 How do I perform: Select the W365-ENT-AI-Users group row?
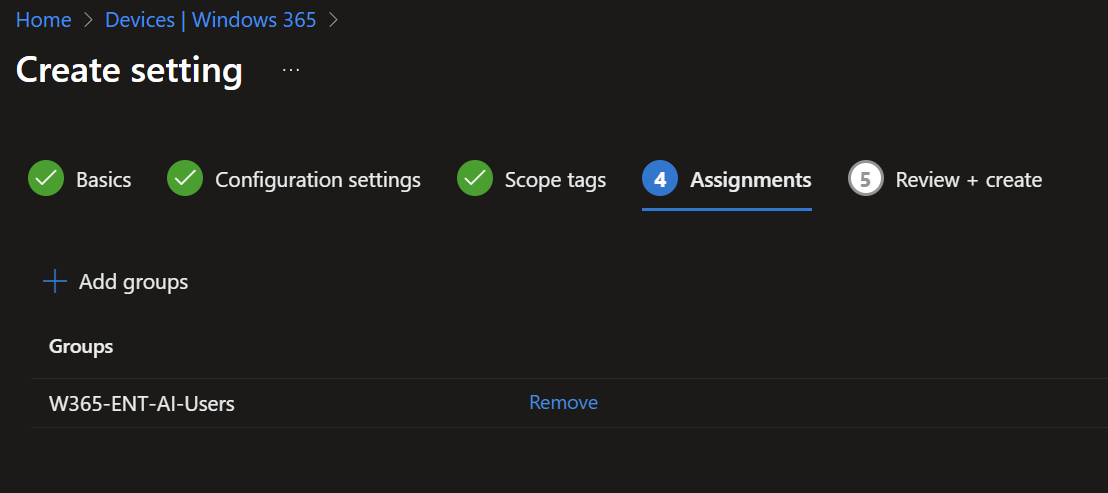tap(142, 404)
